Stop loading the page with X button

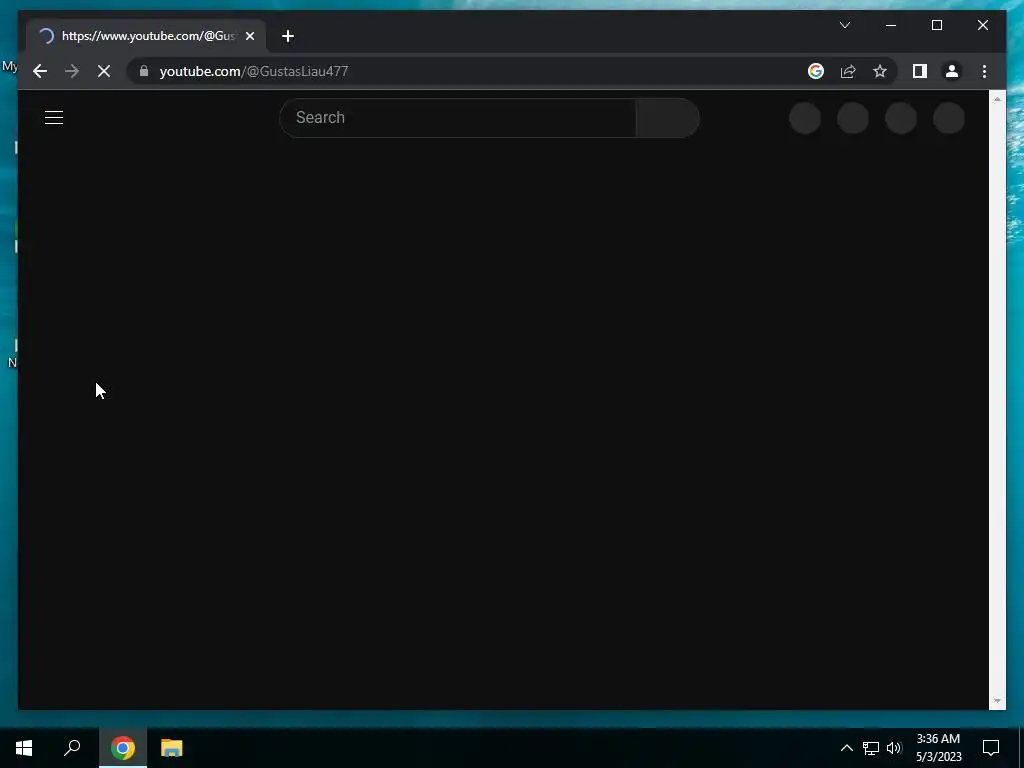[104, 71]
